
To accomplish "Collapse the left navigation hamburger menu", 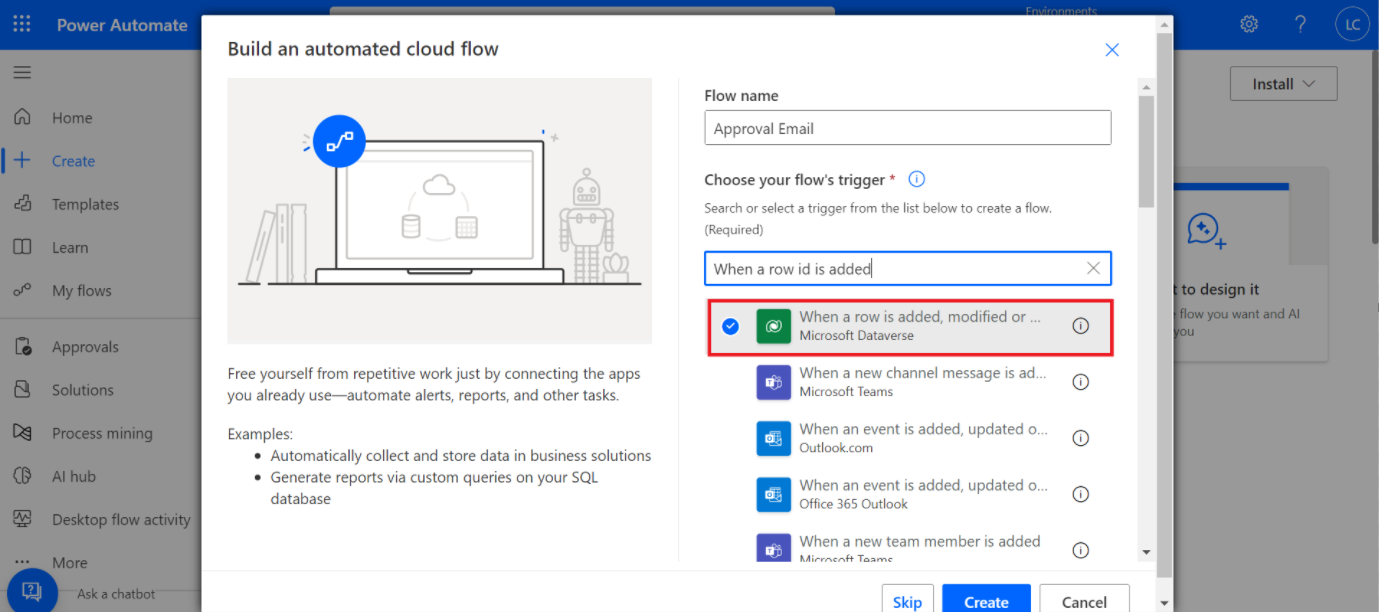I will click(x=22, y=73).
